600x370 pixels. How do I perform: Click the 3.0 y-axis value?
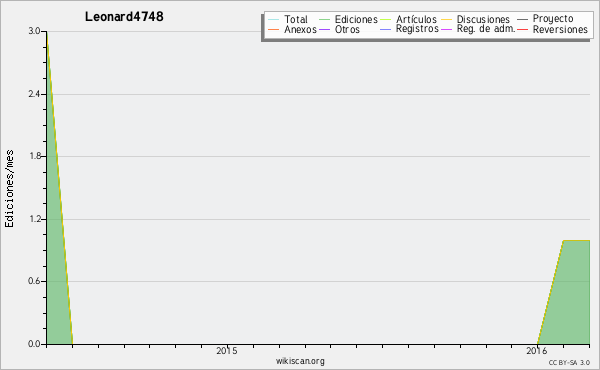34,31
